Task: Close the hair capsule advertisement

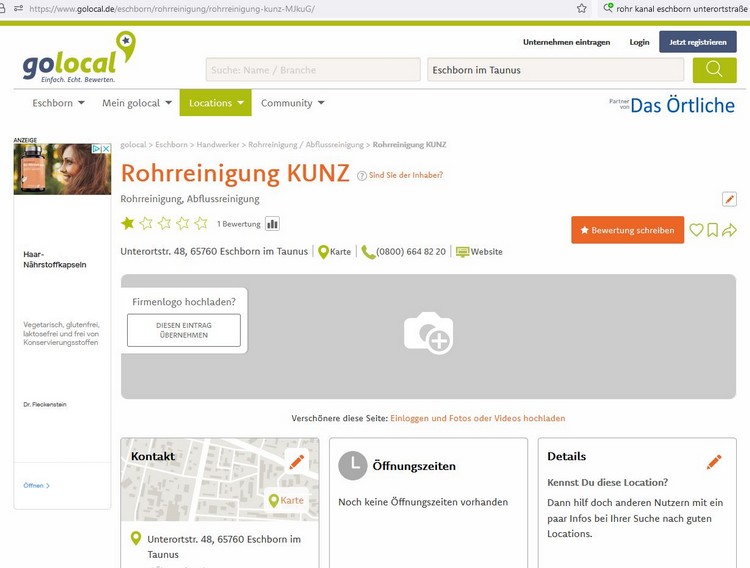Action: coord(106,149)
